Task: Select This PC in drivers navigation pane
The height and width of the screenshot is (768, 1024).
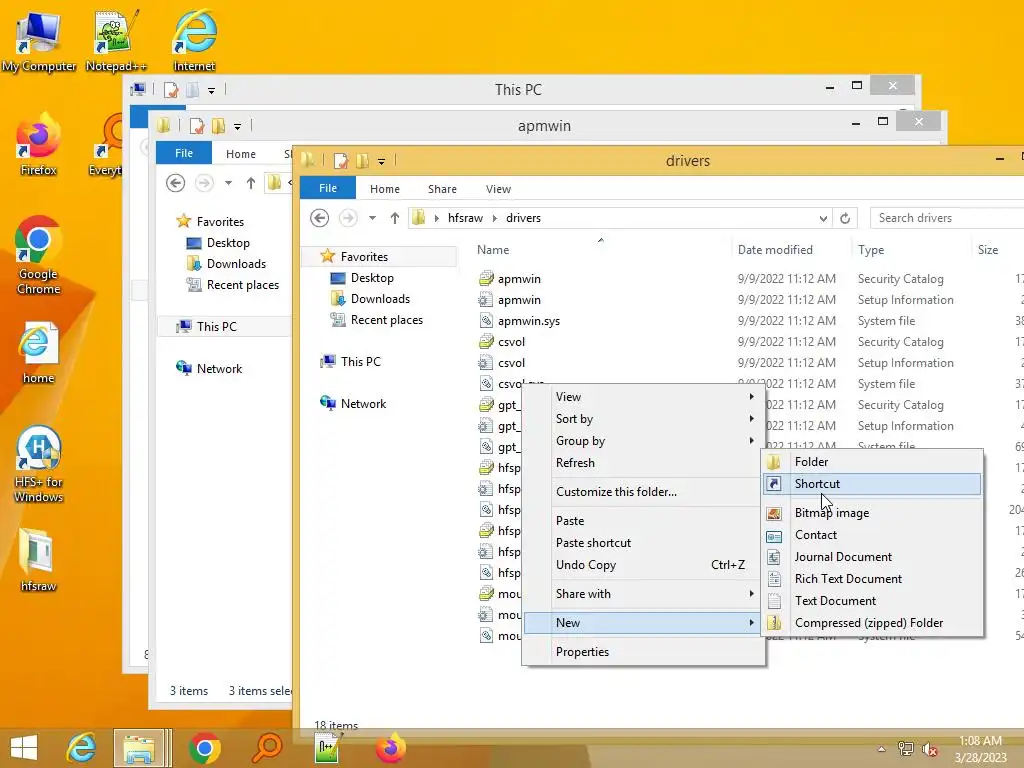Action: pos(360,362)
